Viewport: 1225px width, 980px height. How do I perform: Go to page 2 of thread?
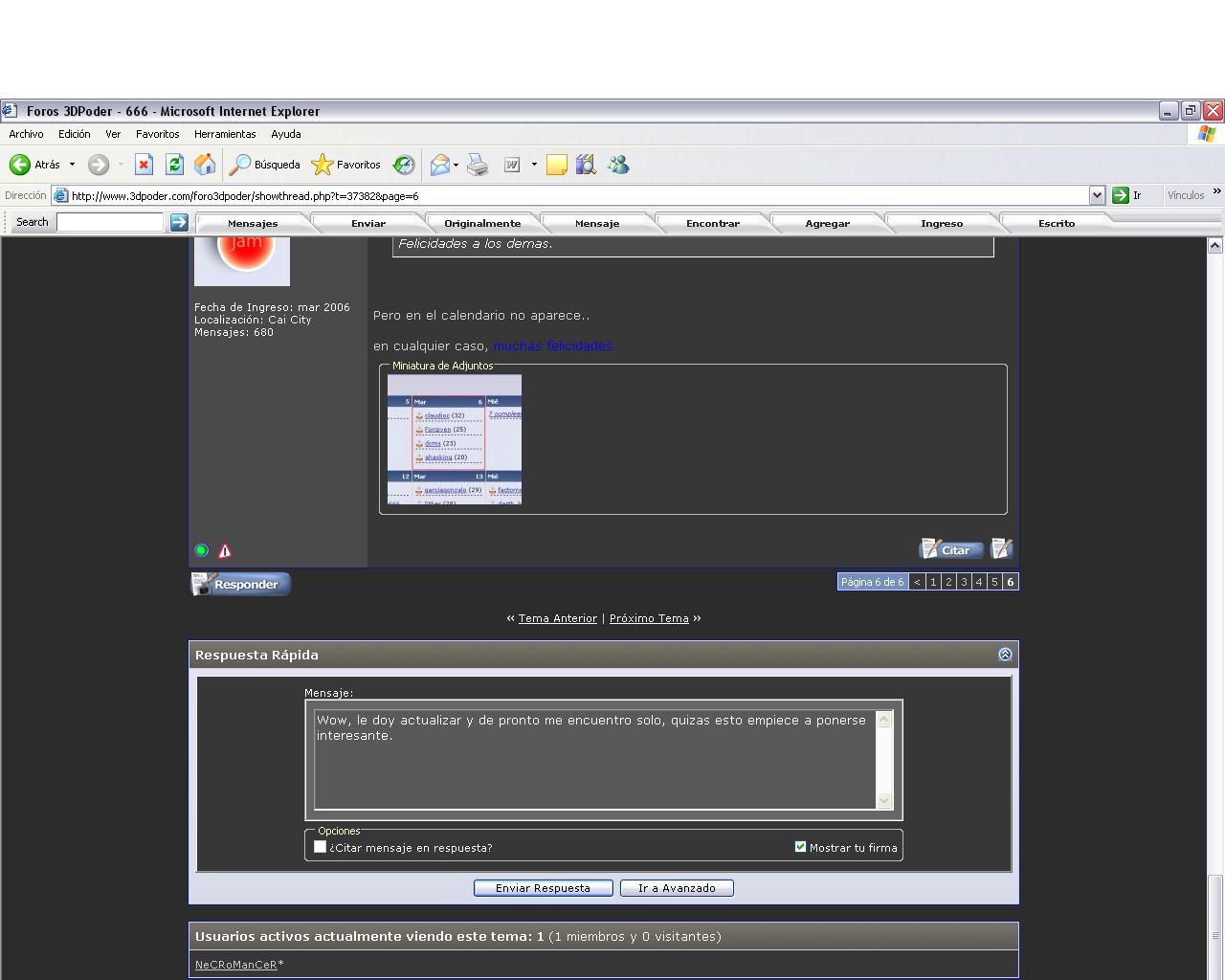point(948,582)
